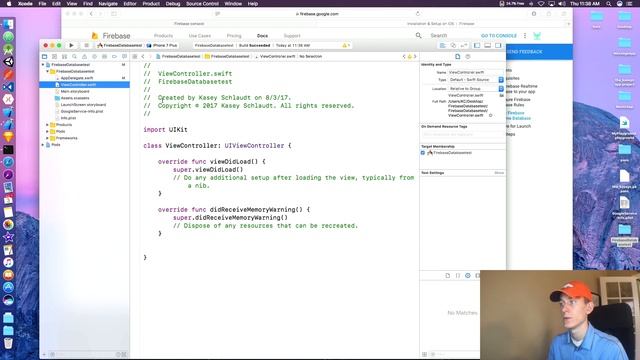Screen dimensions: 640x360
Task: Select Main.storyboard in navigator
Action: pyautogui.click(x=75, y=91)
